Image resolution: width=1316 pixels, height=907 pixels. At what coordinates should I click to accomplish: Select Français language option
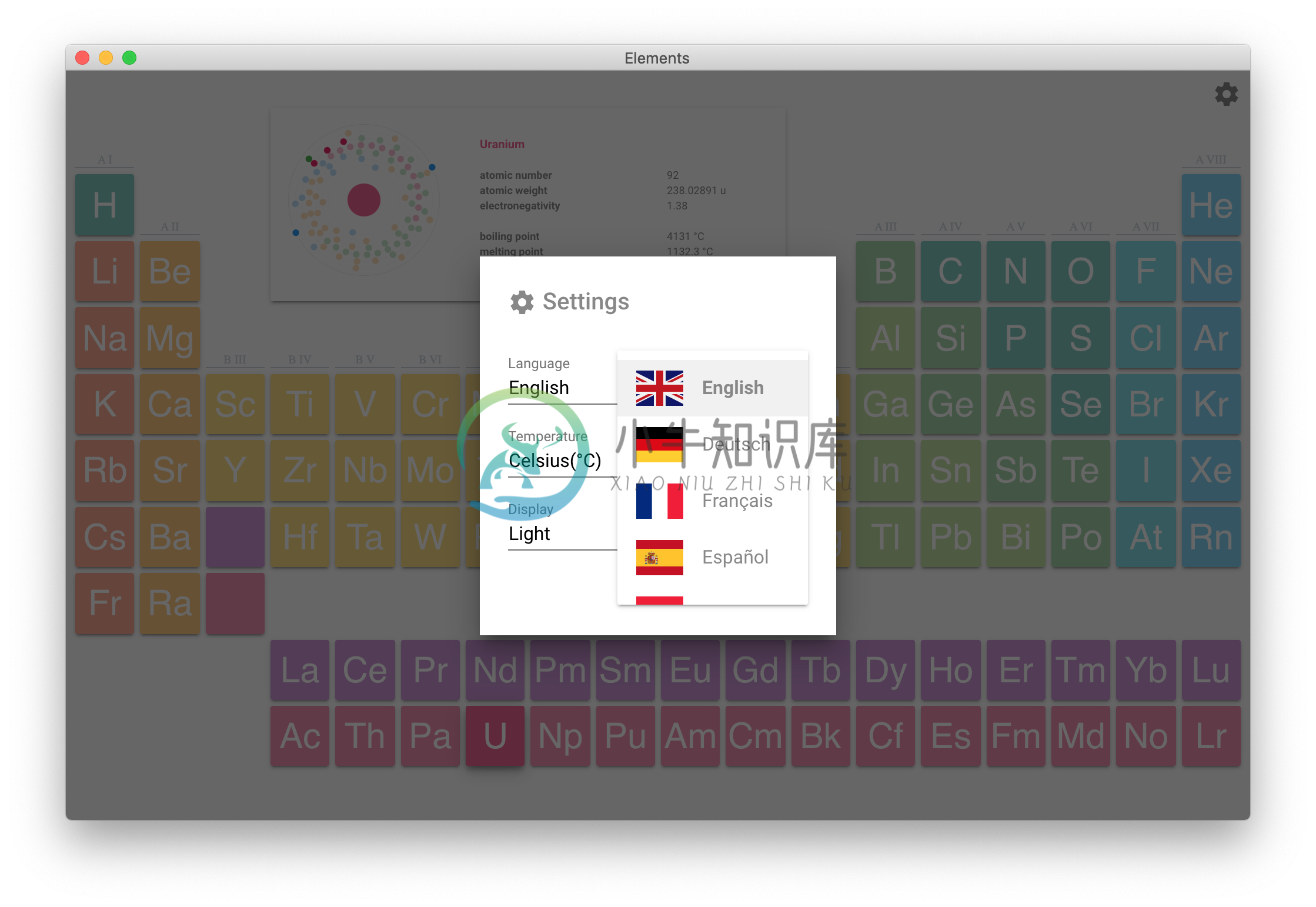714,502
